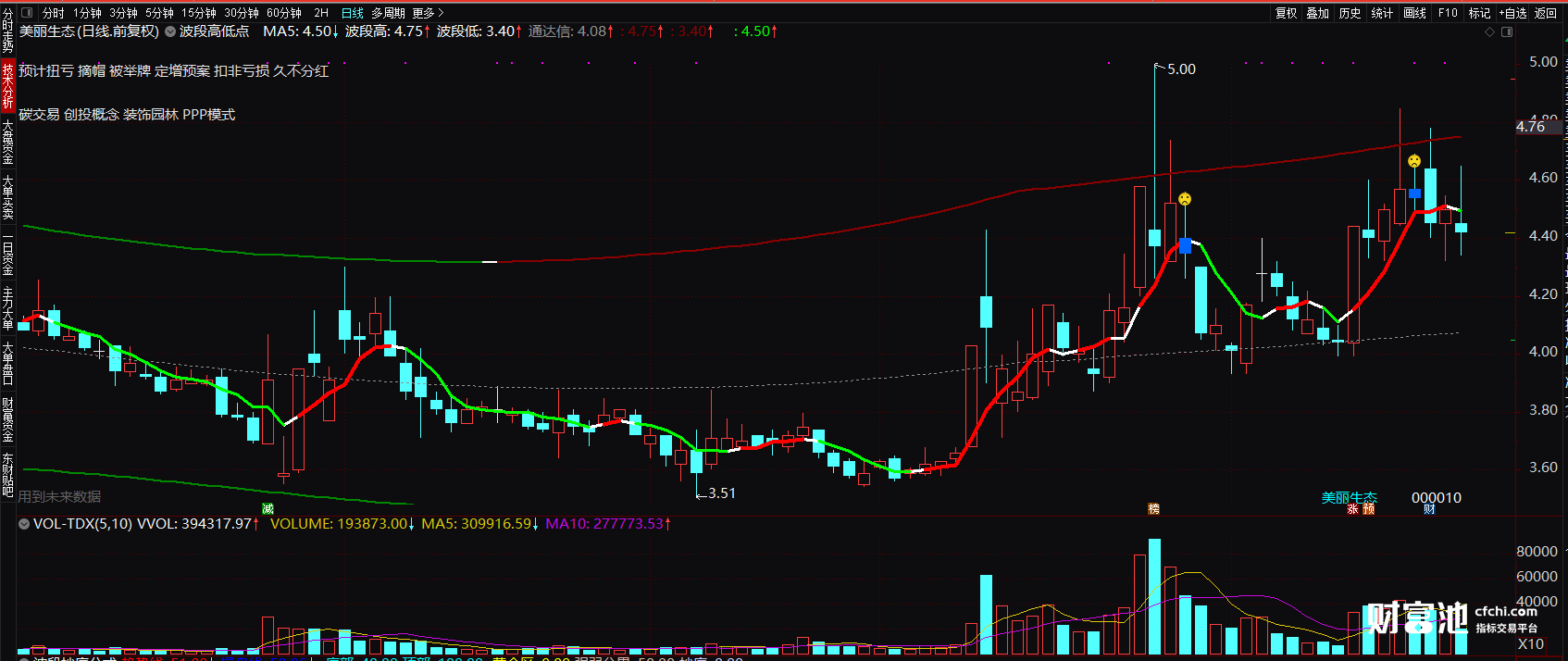Click the 装饰园林 concept tag
This screenshot has width=1568, height=661.
[x=151, y=115]
